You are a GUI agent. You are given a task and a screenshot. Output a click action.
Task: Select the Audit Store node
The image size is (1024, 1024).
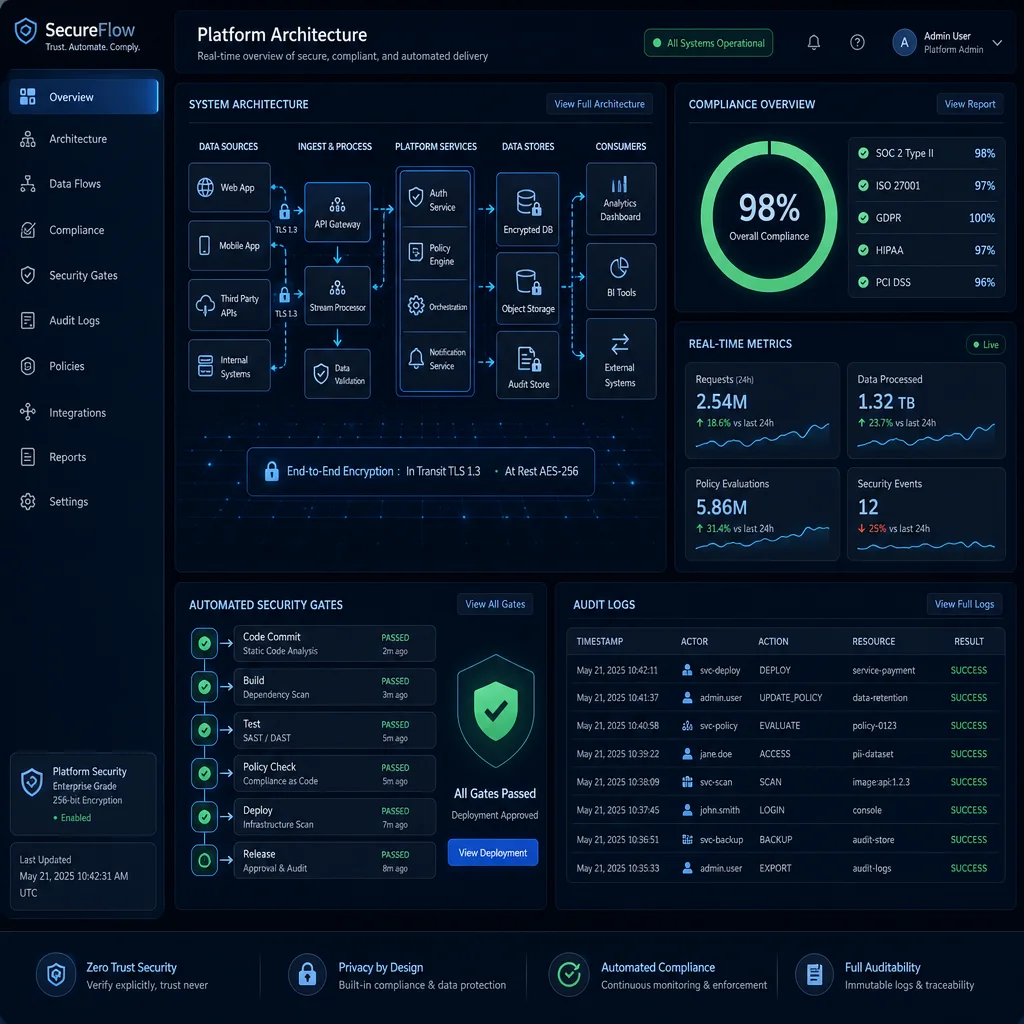(x=528, y=364)
